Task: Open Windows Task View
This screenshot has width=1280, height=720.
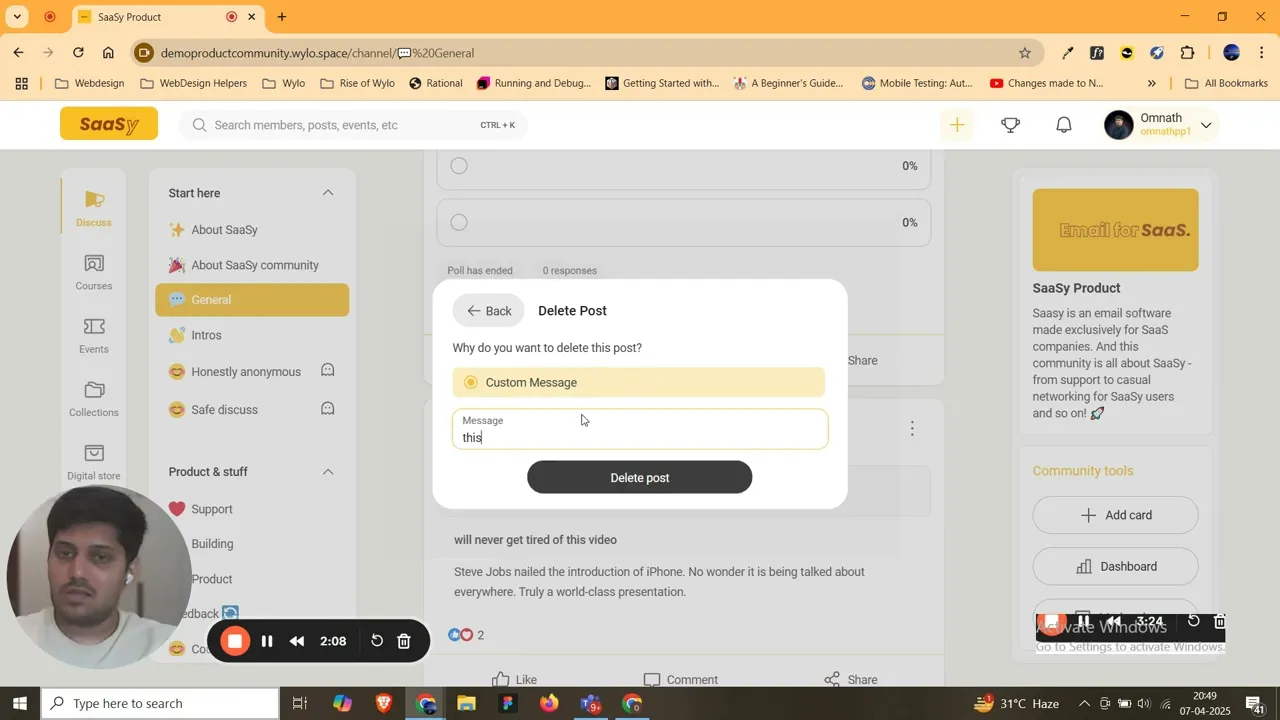Action: [x=299, y=704]
